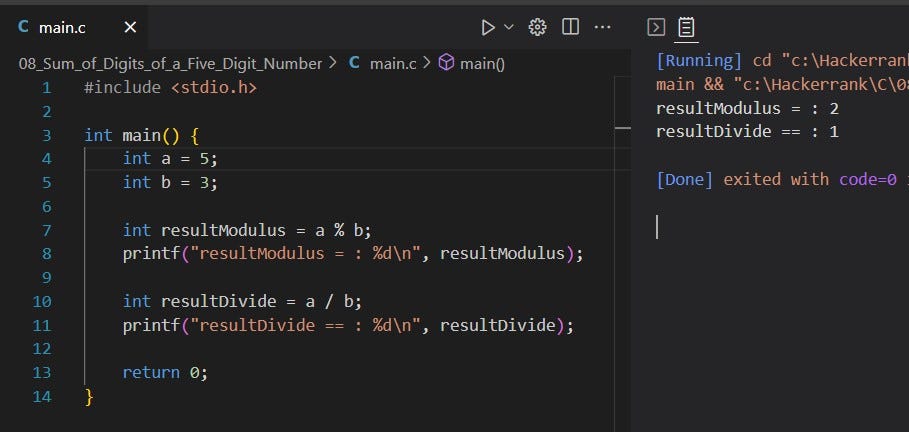
Task: Open the settings gear icon in editor toolbar
Action: tap(537, 27)
